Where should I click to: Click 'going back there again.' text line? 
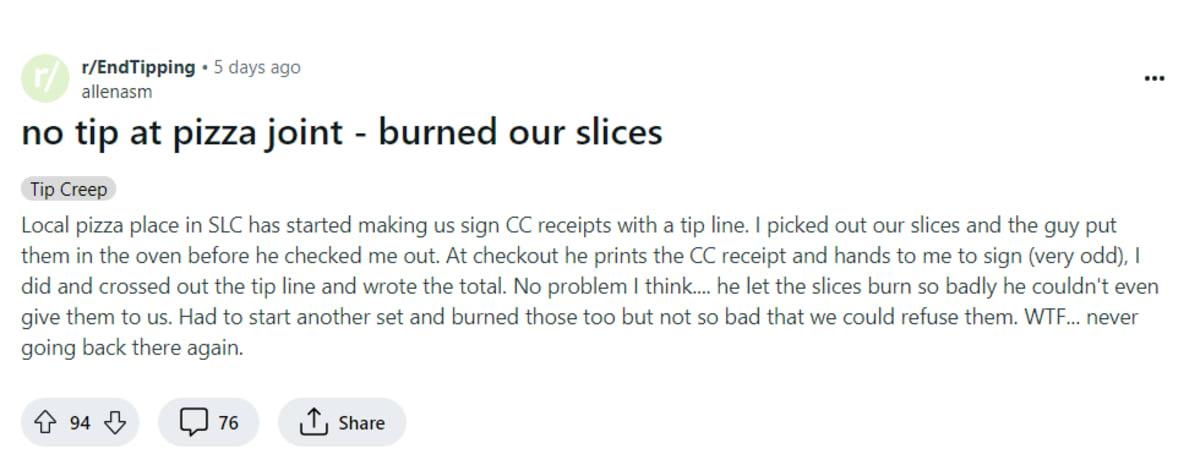(133, 350)
